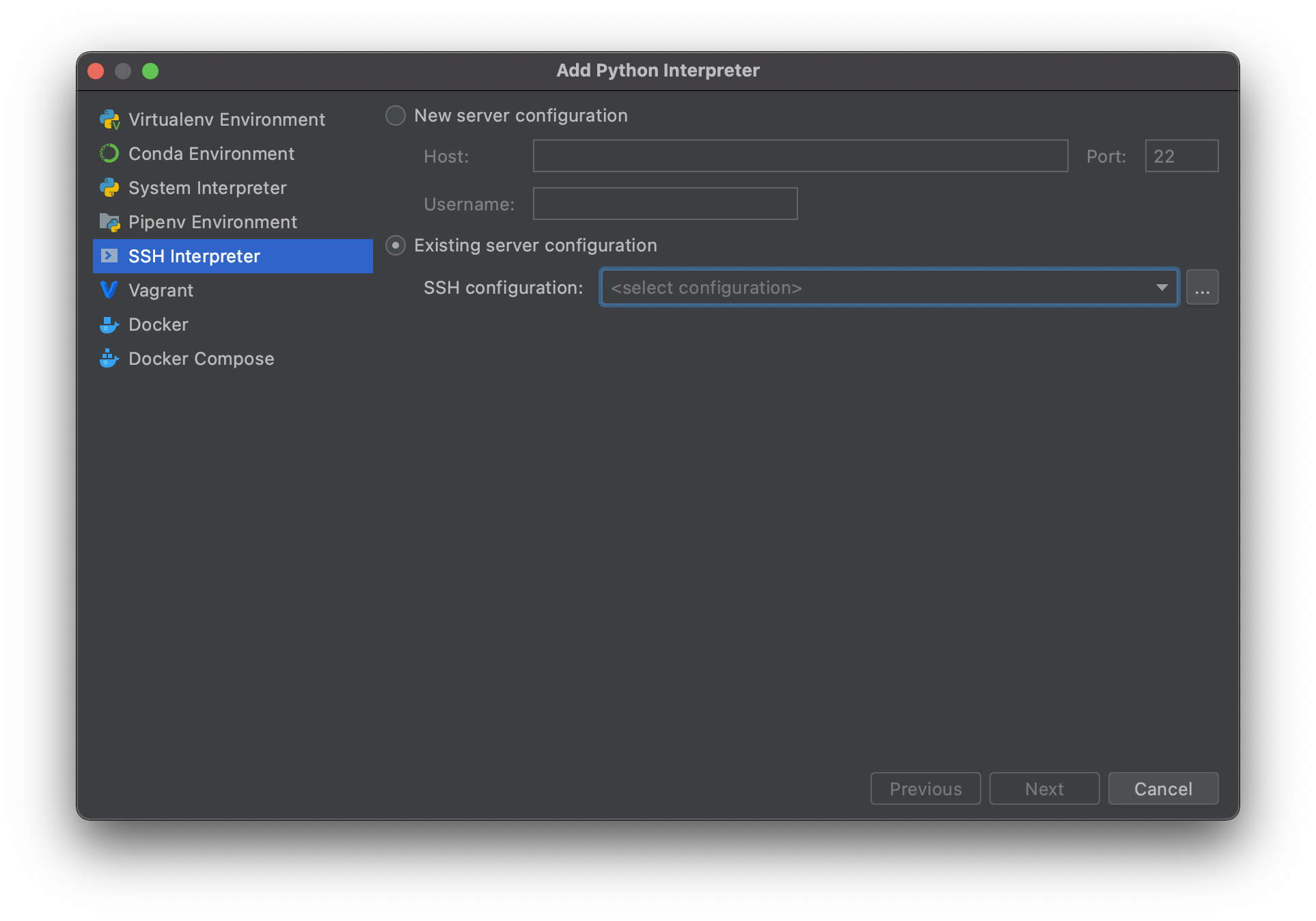1316x921 pixels.
Task: Click the Vagrant icon
Action: (109, 290)
